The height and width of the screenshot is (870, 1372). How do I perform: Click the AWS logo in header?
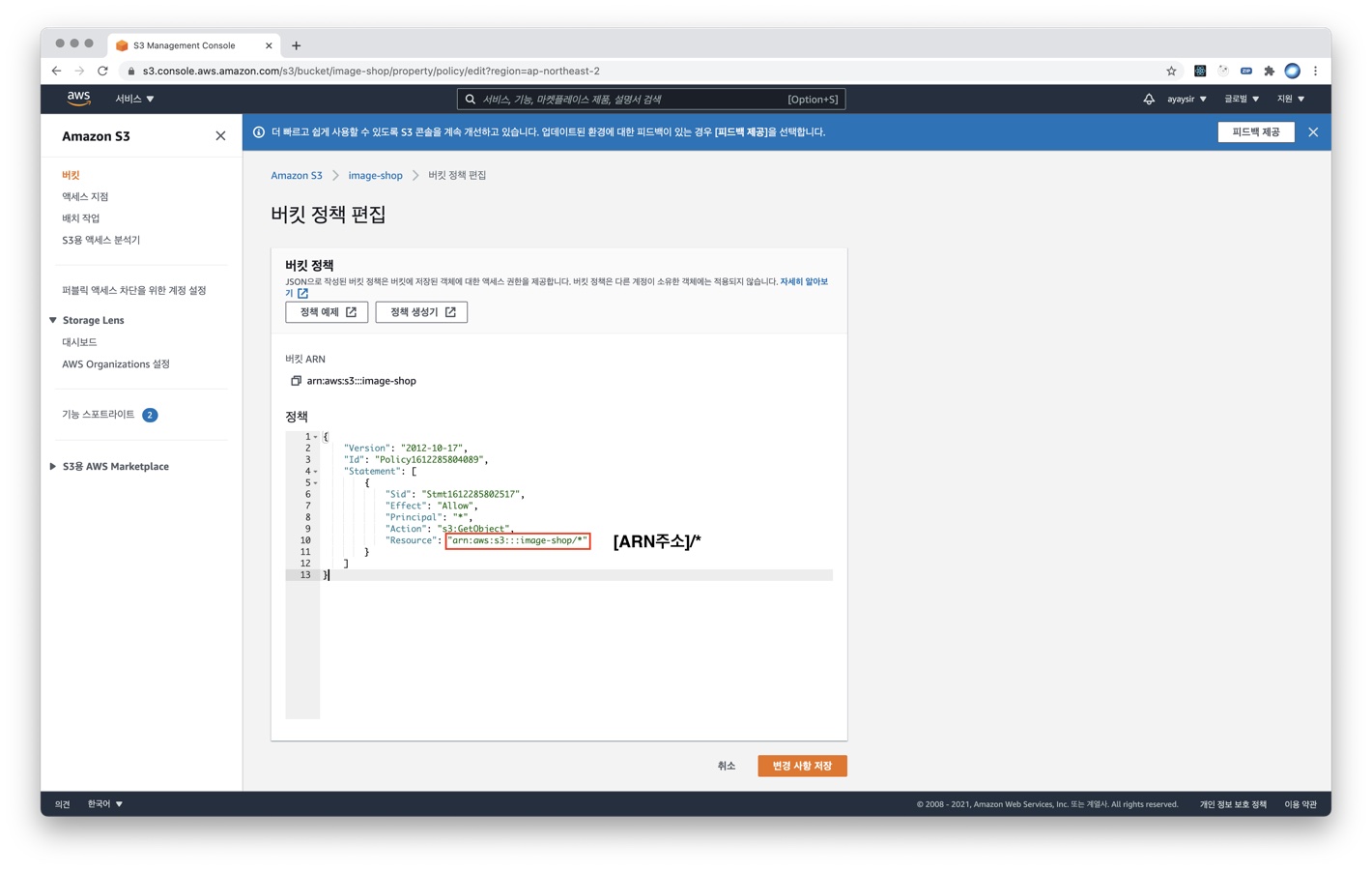[x=78, y=99]
